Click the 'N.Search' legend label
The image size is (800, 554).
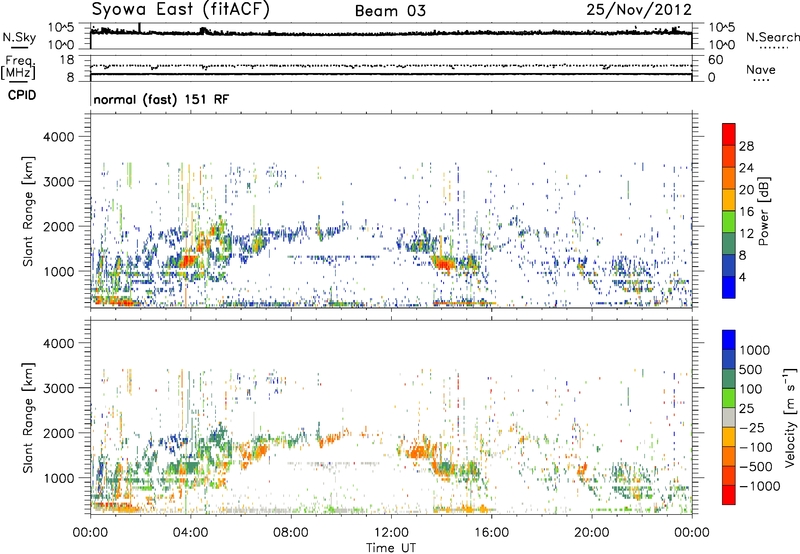(x=772, y=37)
